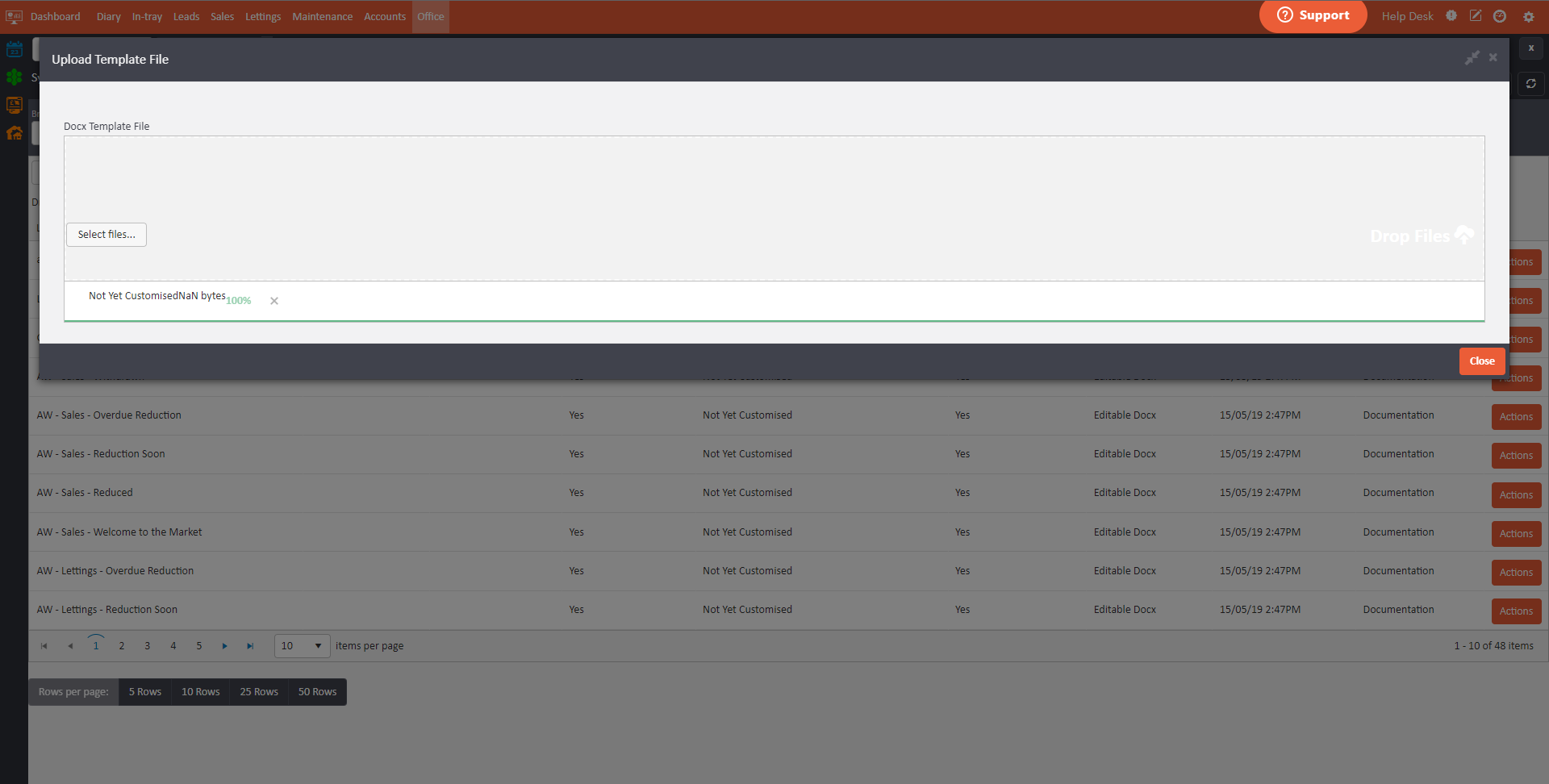Viewport: 1549px width, 784px height.
Task: Open Actions for AW - Sales - Reduced
Action: click(1516, 494)
